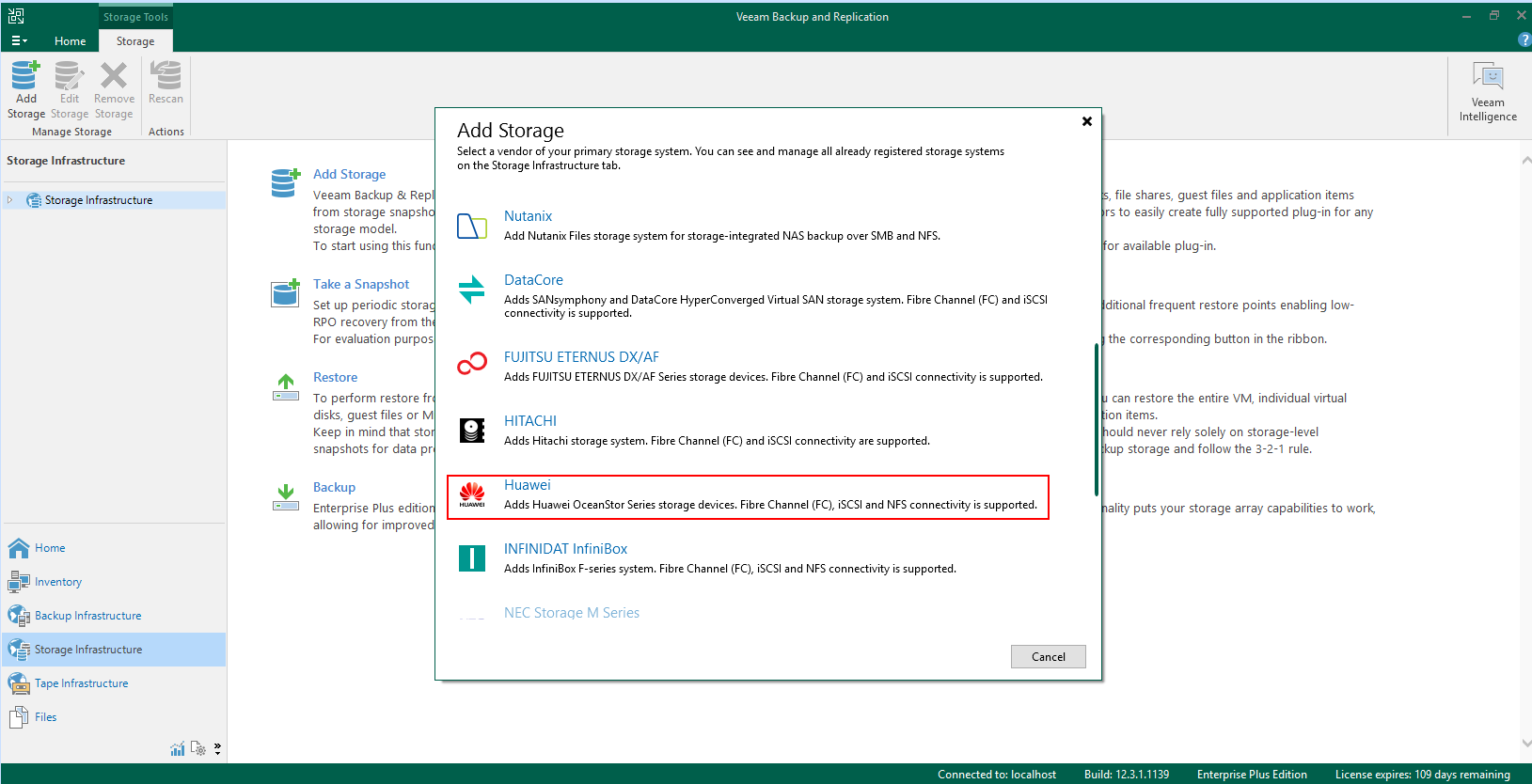The width and height of the screenshot is (1532, 784).
Task: Click the Storage Infrastructure tree node icon
Action: point(34,200)
